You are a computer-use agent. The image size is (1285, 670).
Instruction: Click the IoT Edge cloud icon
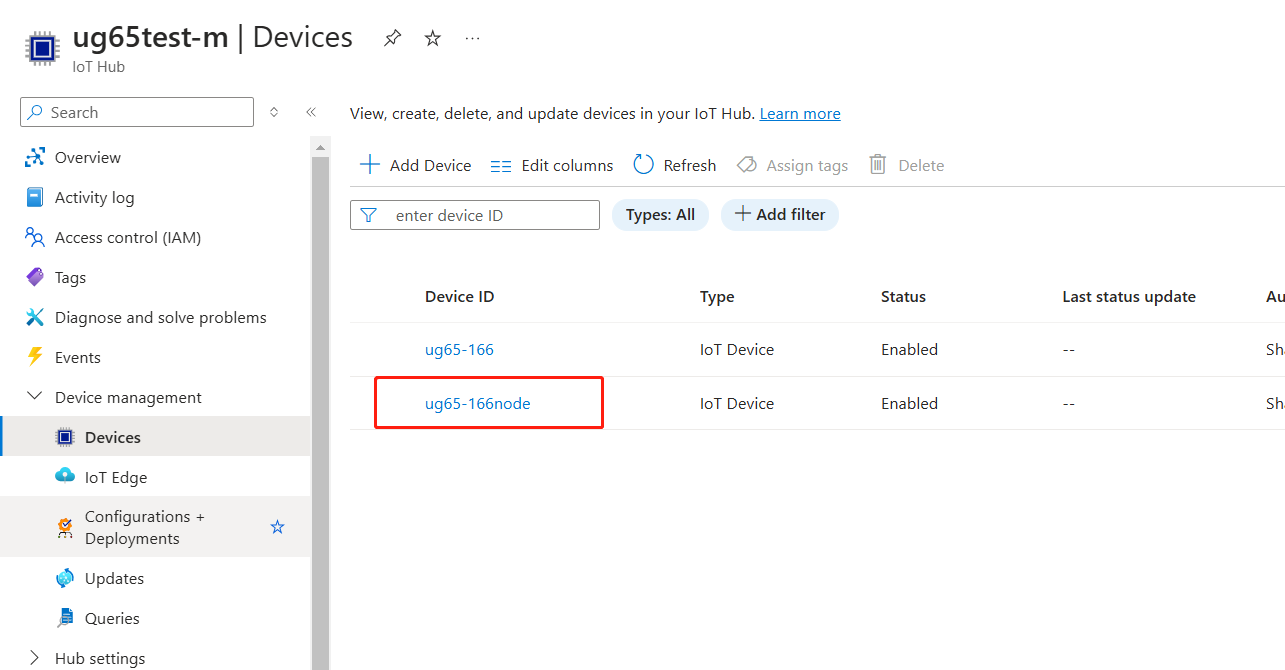click(65, 476)
